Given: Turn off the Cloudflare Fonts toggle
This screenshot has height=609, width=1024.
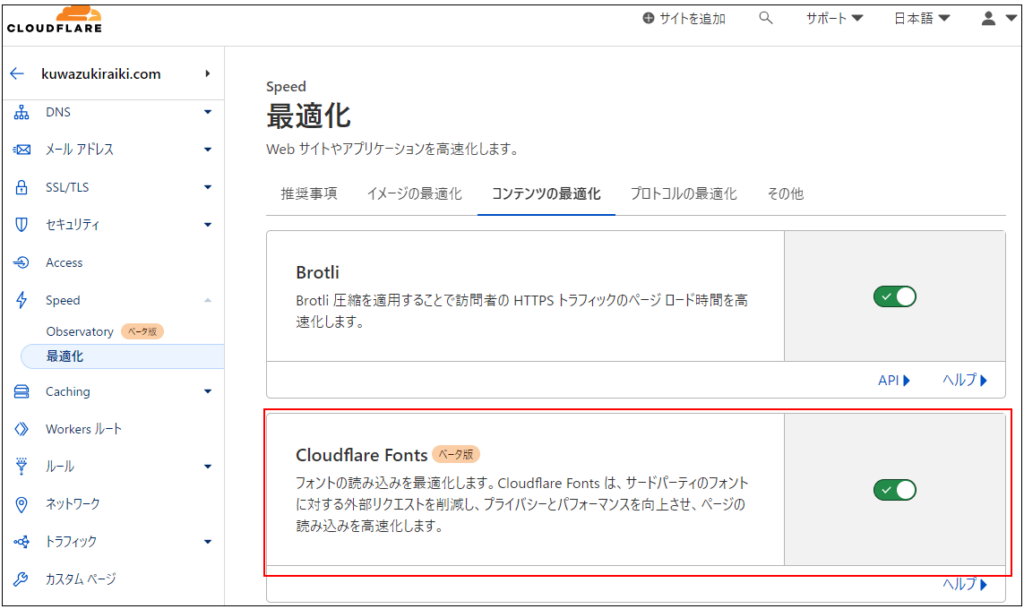Looking at the screenshot, I should point(894,490).
